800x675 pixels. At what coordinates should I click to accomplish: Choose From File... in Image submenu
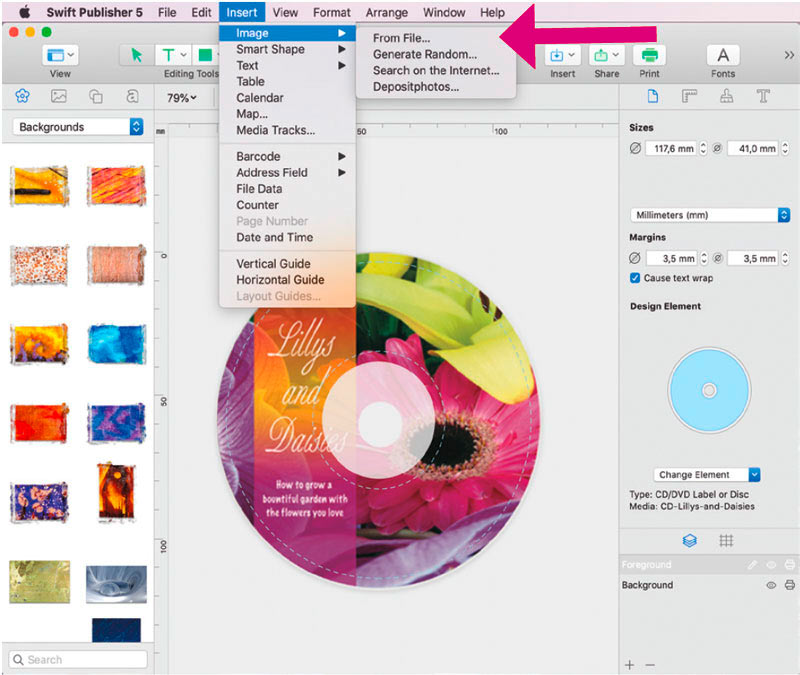coord(402,38)
